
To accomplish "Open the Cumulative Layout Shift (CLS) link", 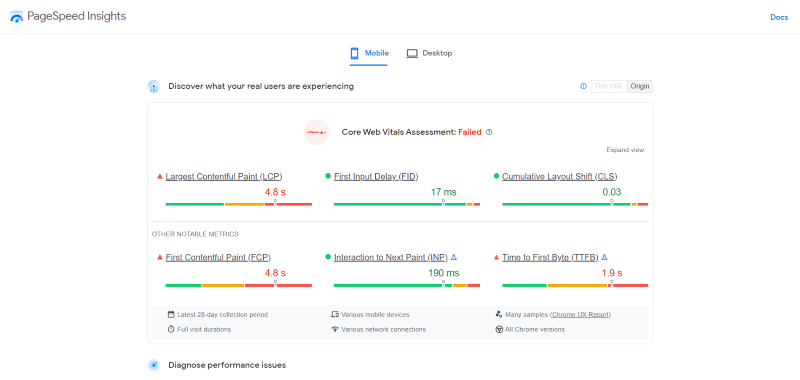I will coord(560,176).
